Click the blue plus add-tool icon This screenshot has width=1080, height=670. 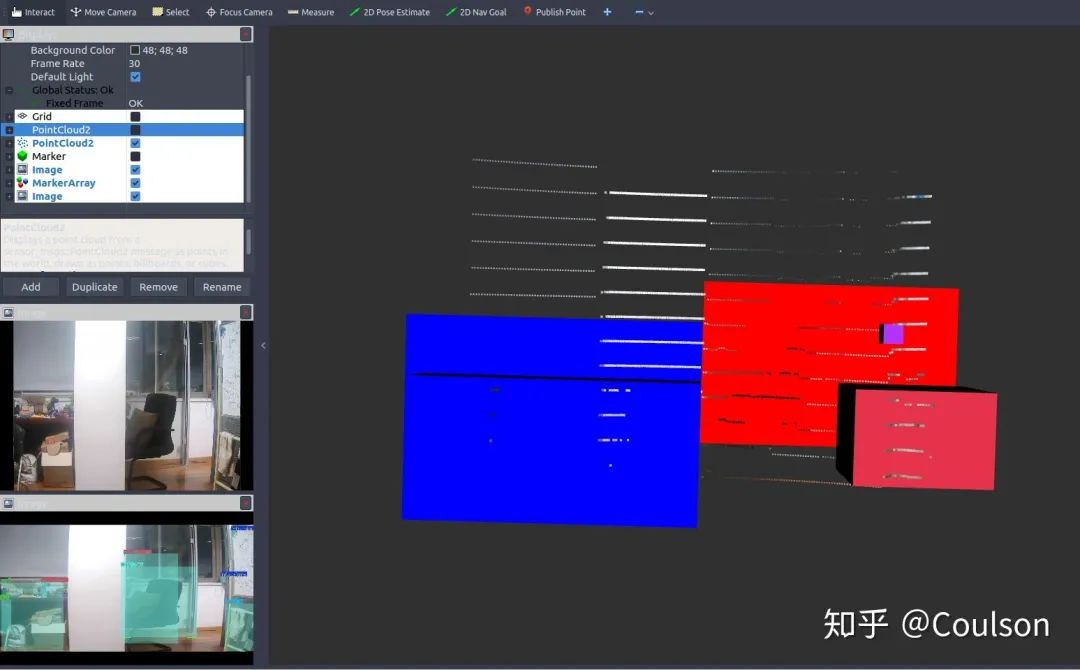[x=607, y=12]
